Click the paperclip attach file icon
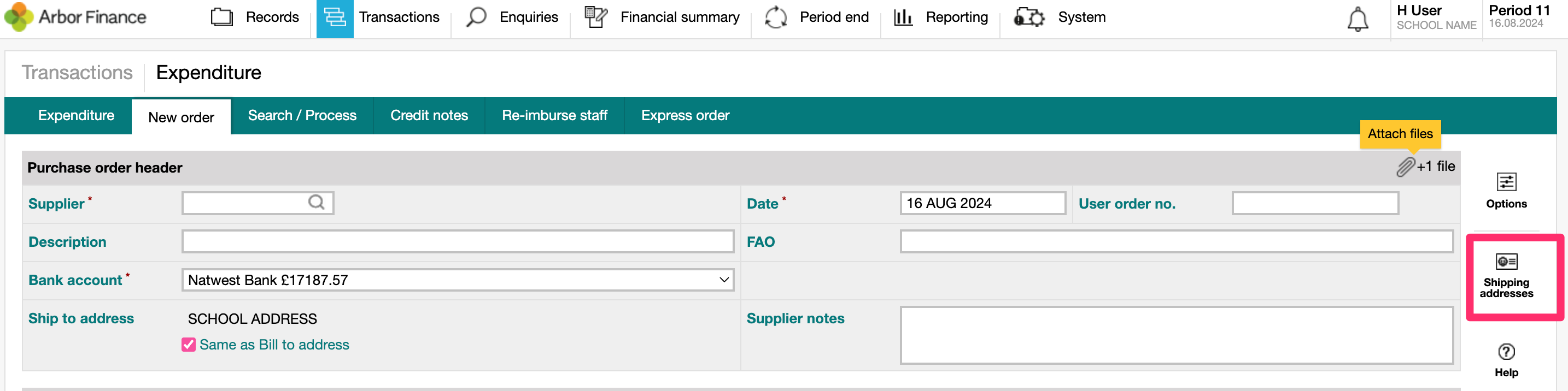 (1405, 167)
